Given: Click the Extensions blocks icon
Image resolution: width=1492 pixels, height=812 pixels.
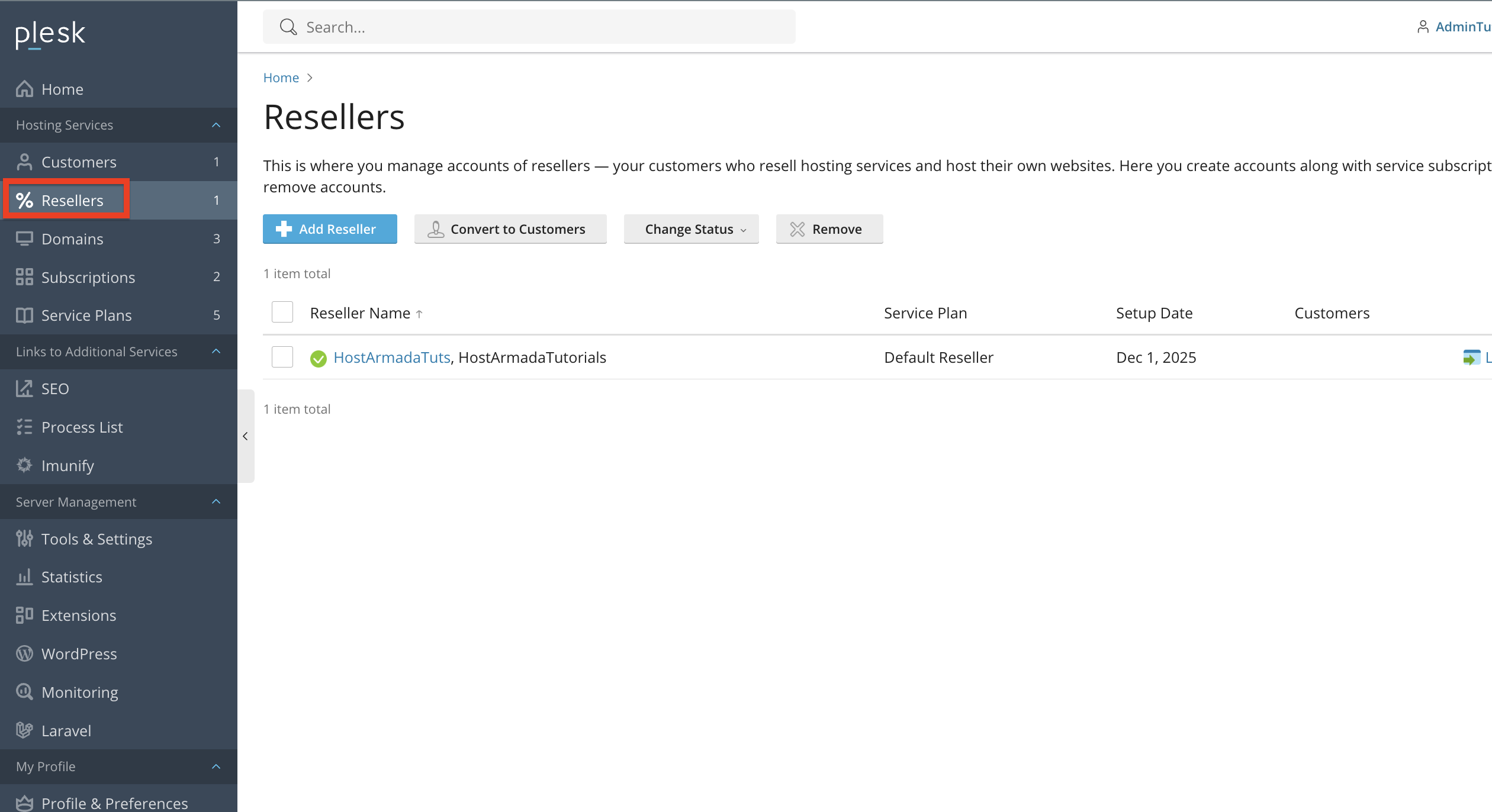Looking at the screenshot, I should (x=24, y=615).
